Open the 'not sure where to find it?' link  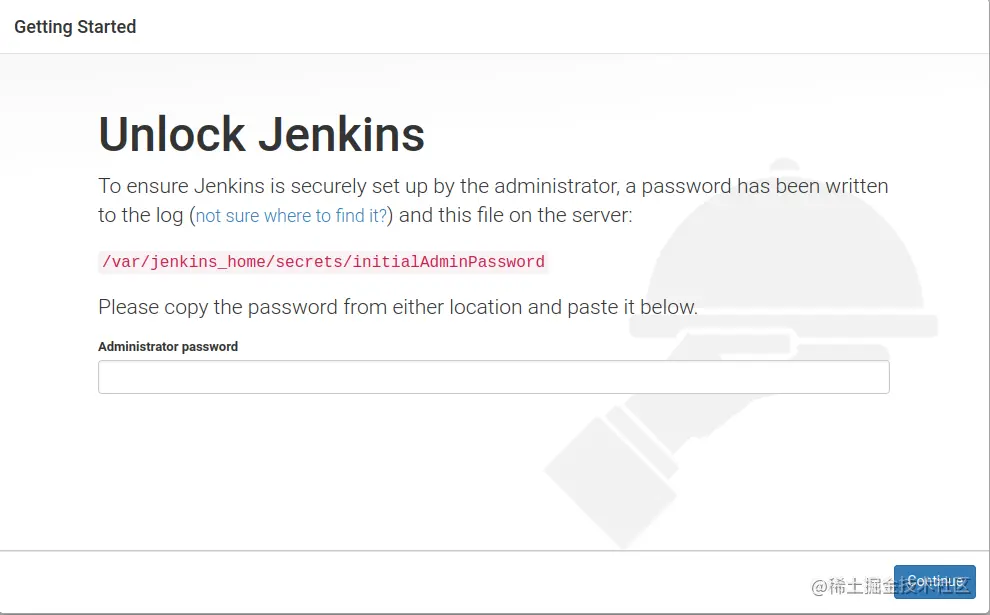coord(291,216)
